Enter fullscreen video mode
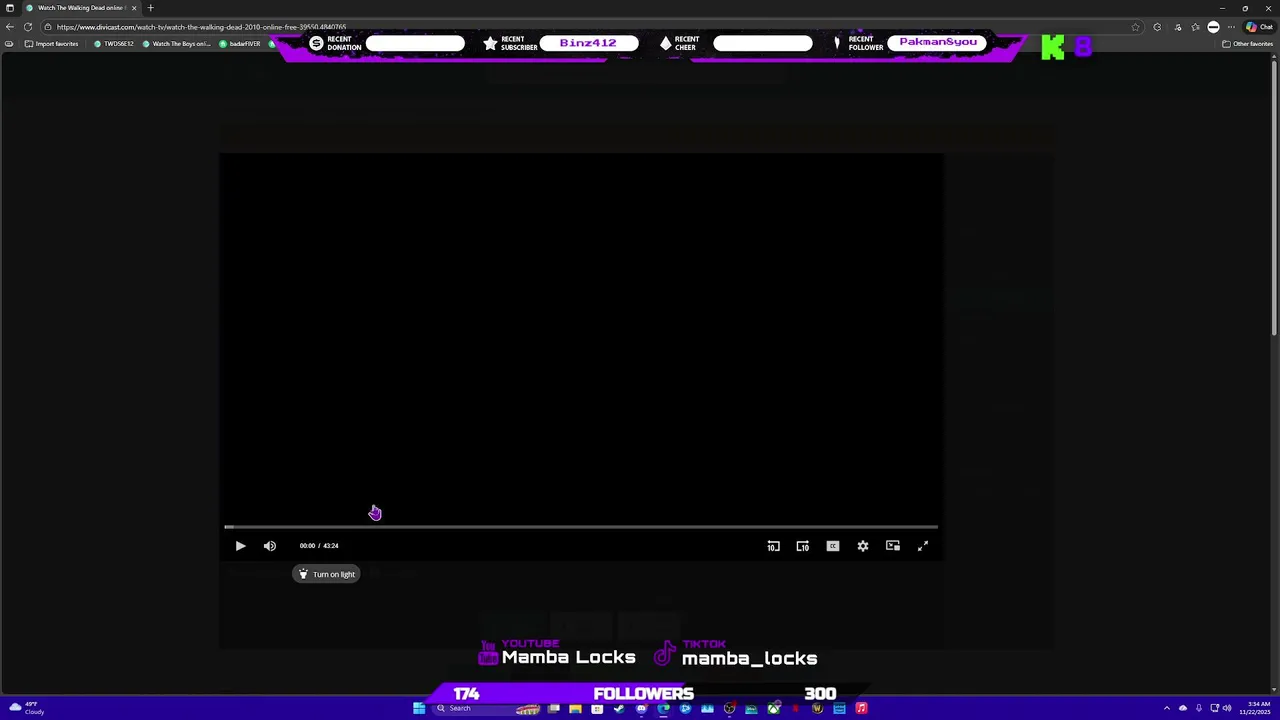Screen dimensions: 1280x720 point(923,546)
